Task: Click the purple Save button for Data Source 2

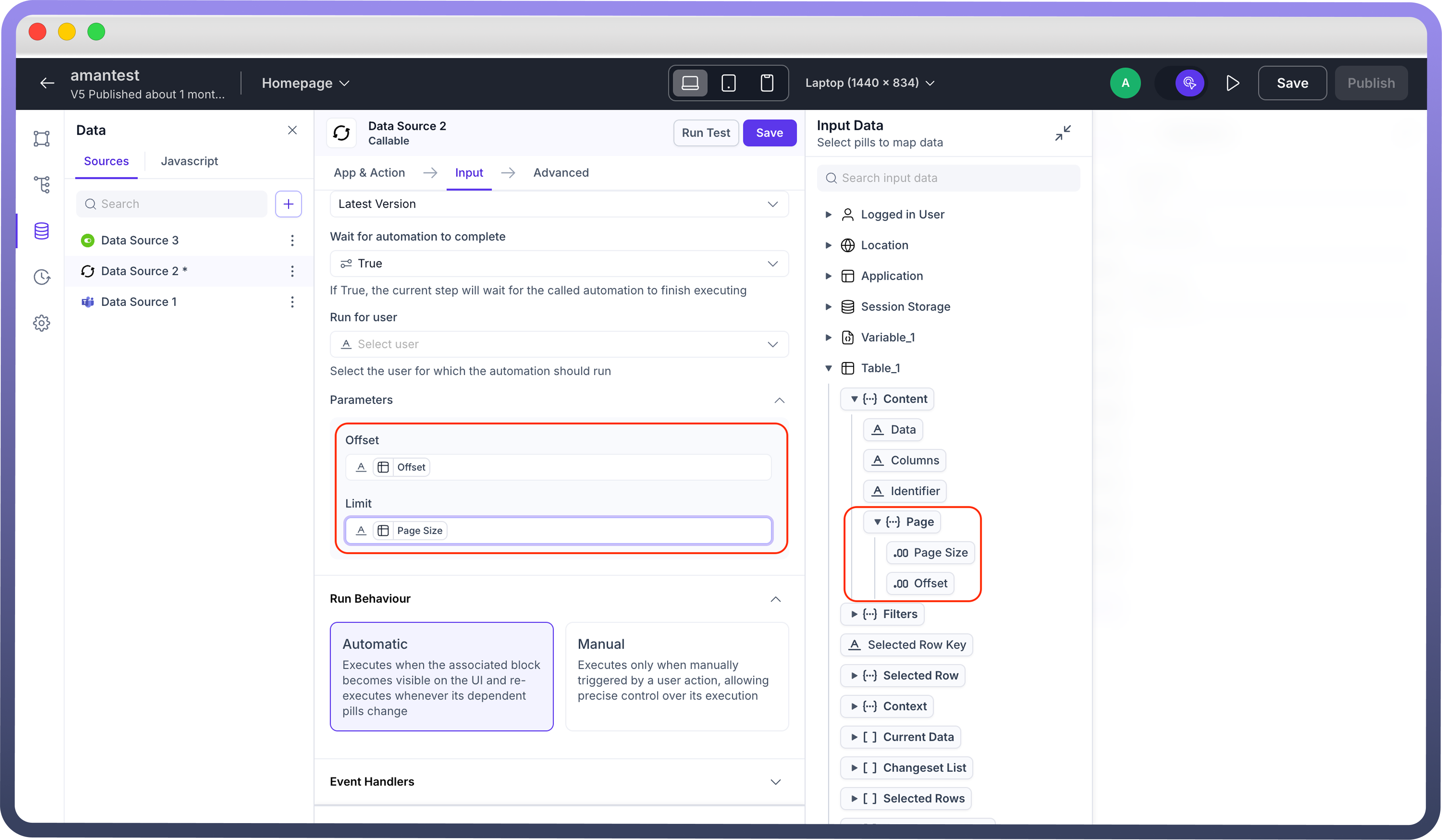Action: click(769, 133)
